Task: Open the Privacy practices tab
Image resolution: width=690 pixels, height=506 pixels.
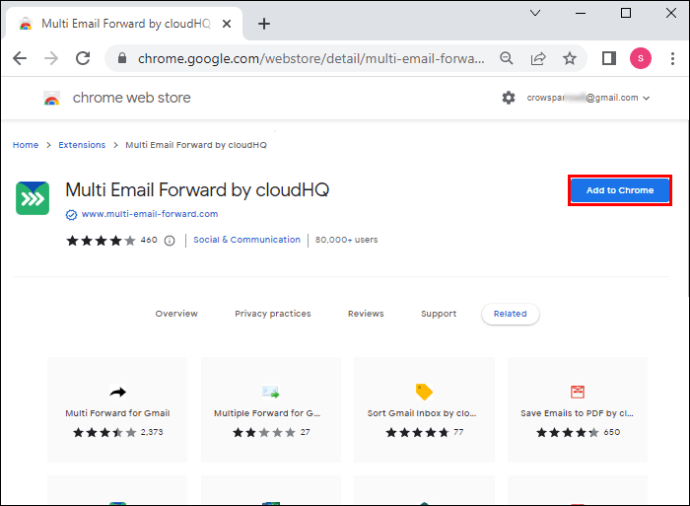Action: click(272, 314)
